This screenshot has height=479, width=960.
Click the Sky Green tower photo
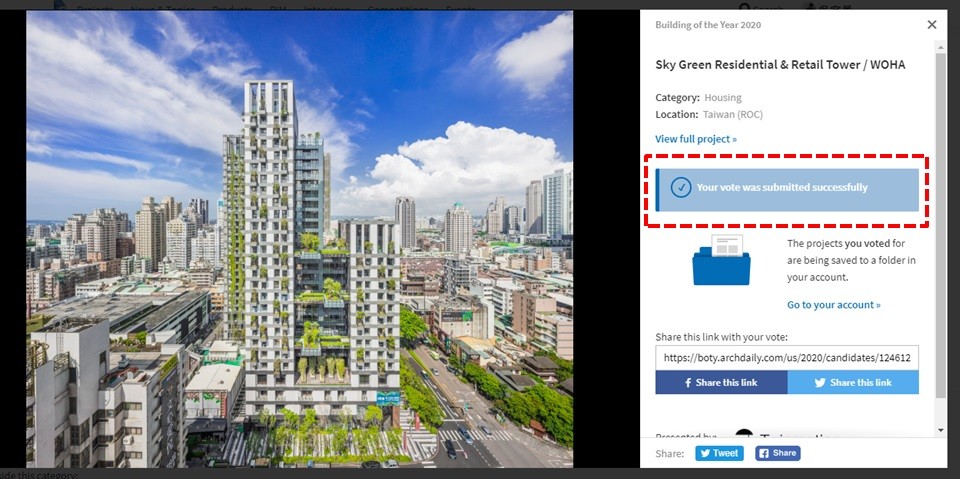tap(299, 240)
